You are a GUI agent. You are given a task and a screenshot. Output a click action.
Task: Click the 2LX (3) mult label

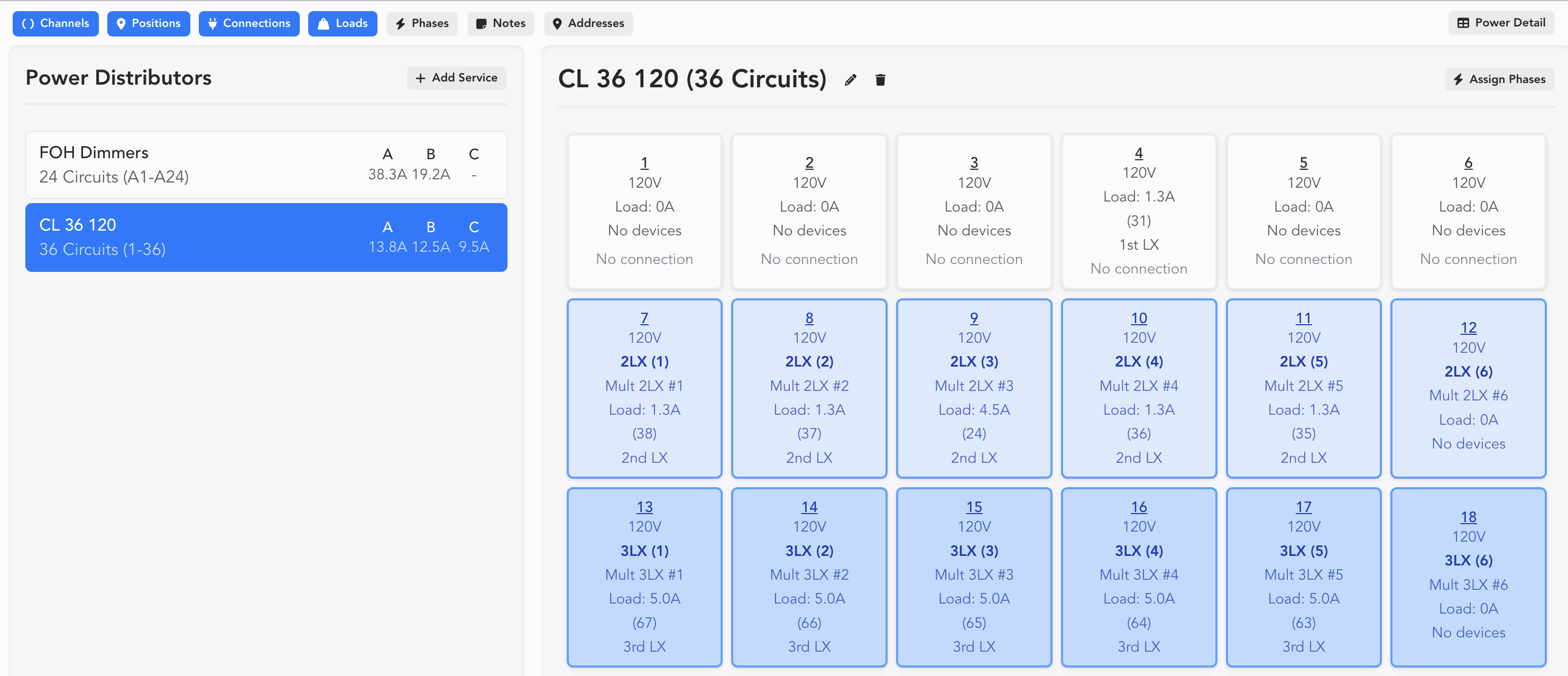pos(974,361)
